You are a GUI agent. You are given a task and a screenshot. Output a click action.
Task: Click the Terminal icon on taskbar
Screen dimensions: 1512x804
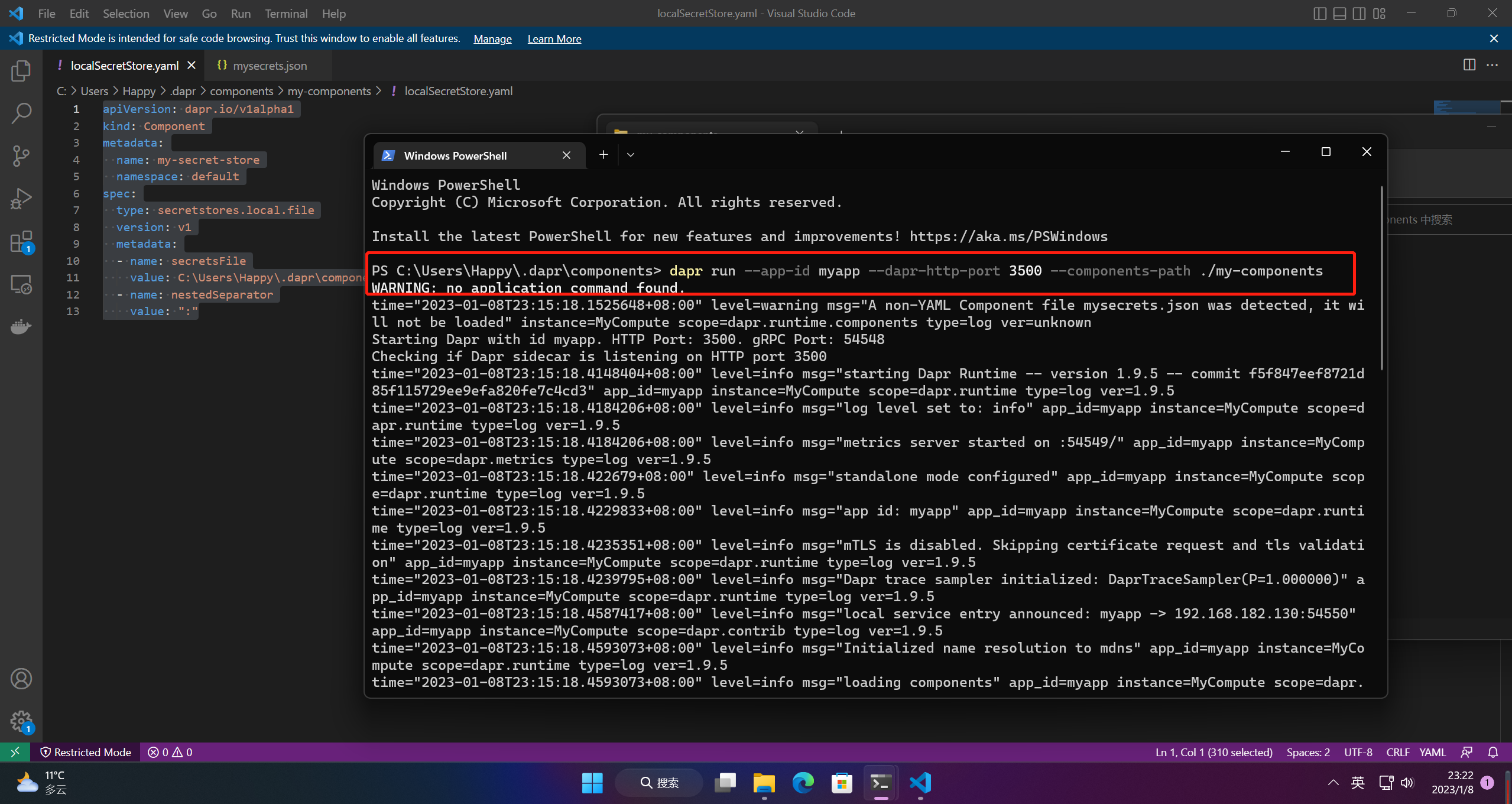click(881, 783)
